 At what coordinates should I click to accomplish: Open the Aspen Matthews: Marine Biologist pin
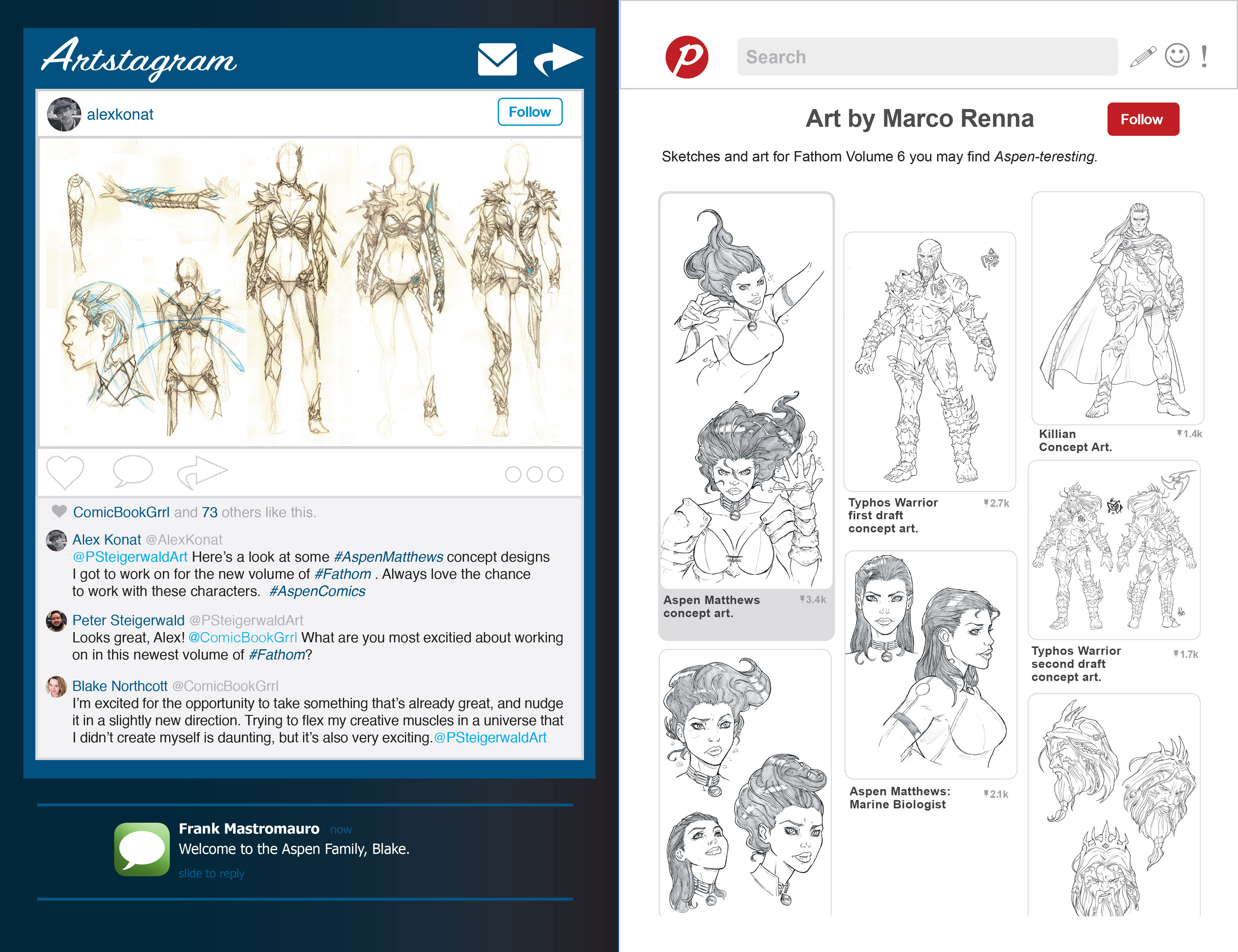[930, 665]
